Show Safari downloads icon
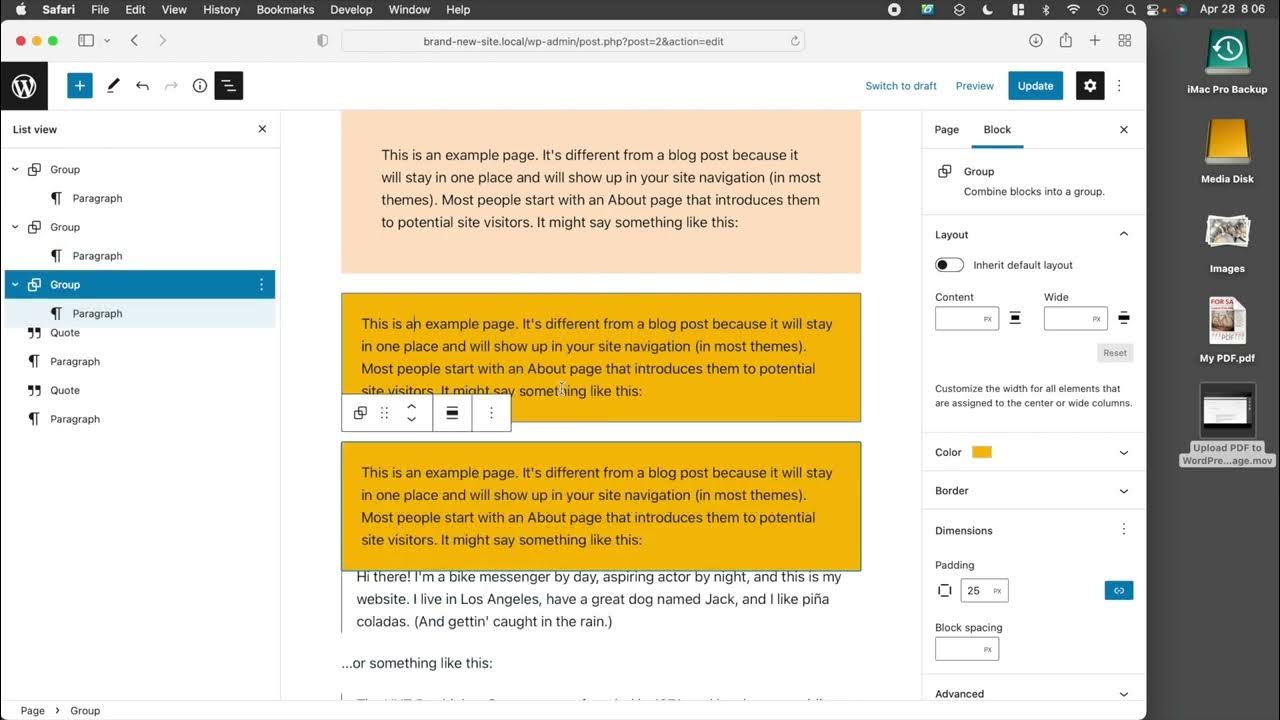Viewport: 1280px width, 720px height. pos(1036,41)
